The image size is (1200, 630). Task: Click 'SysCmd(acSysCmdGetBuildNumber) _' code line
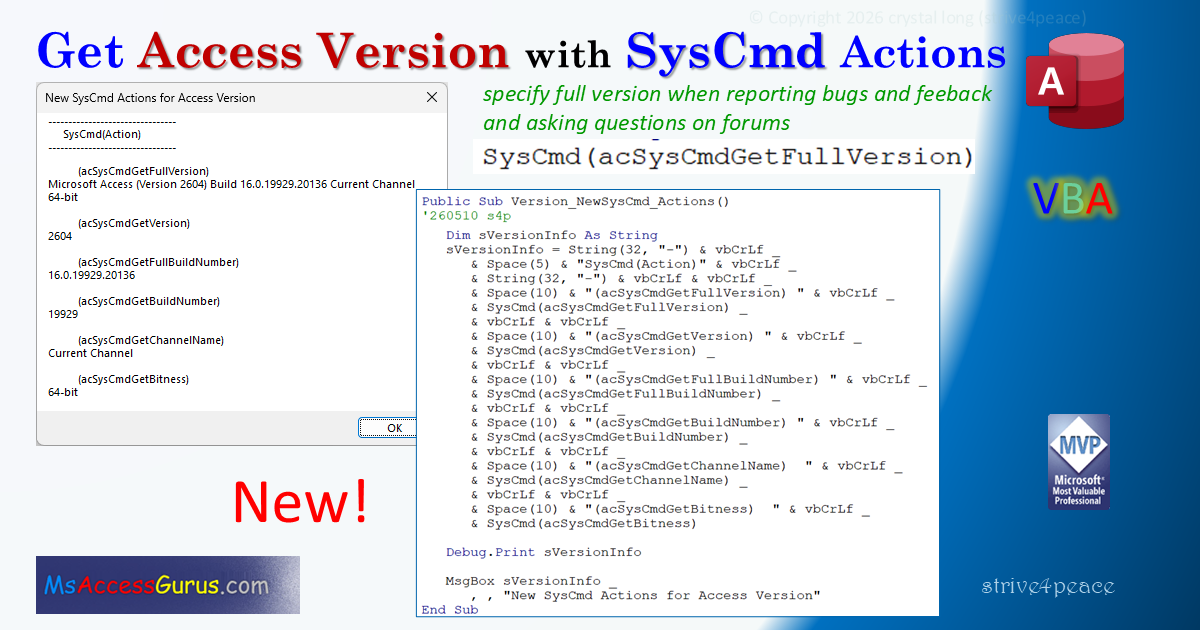[x=609, y=437]
